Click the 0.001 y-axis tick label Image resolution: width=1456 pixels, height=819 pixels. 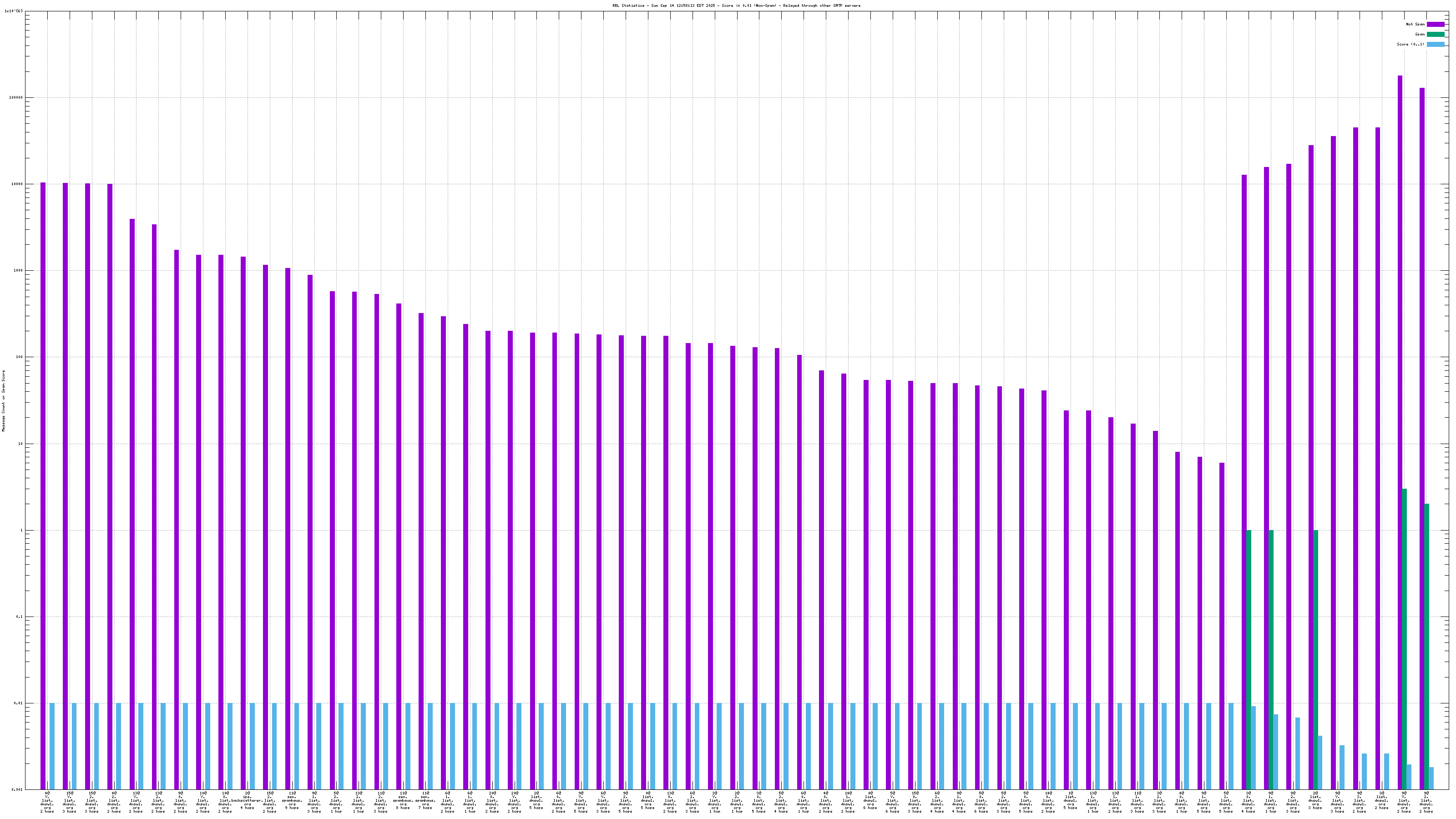pyautogui.click(x=17, y=789)
